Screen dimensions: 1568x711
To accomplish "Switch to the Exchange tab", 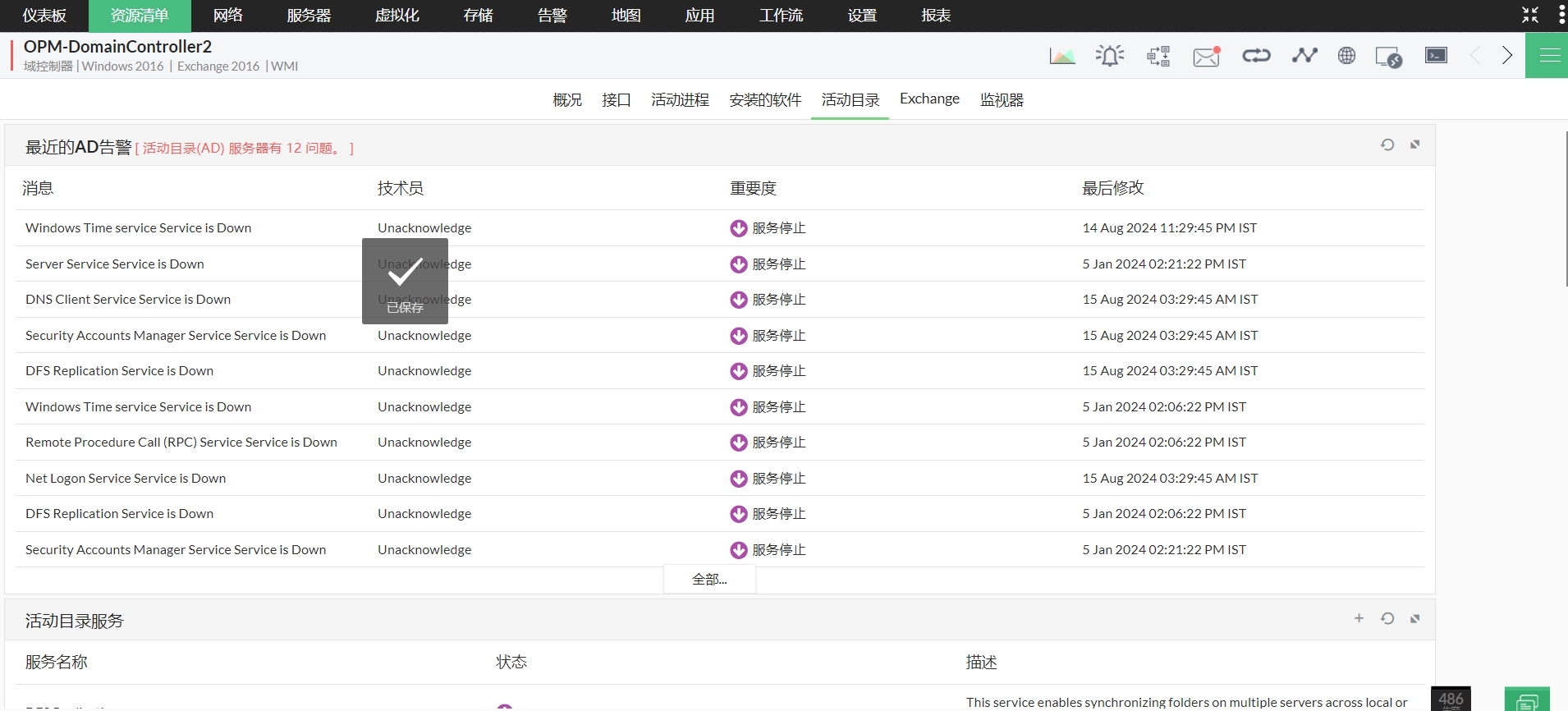I will tap(929, 99).
